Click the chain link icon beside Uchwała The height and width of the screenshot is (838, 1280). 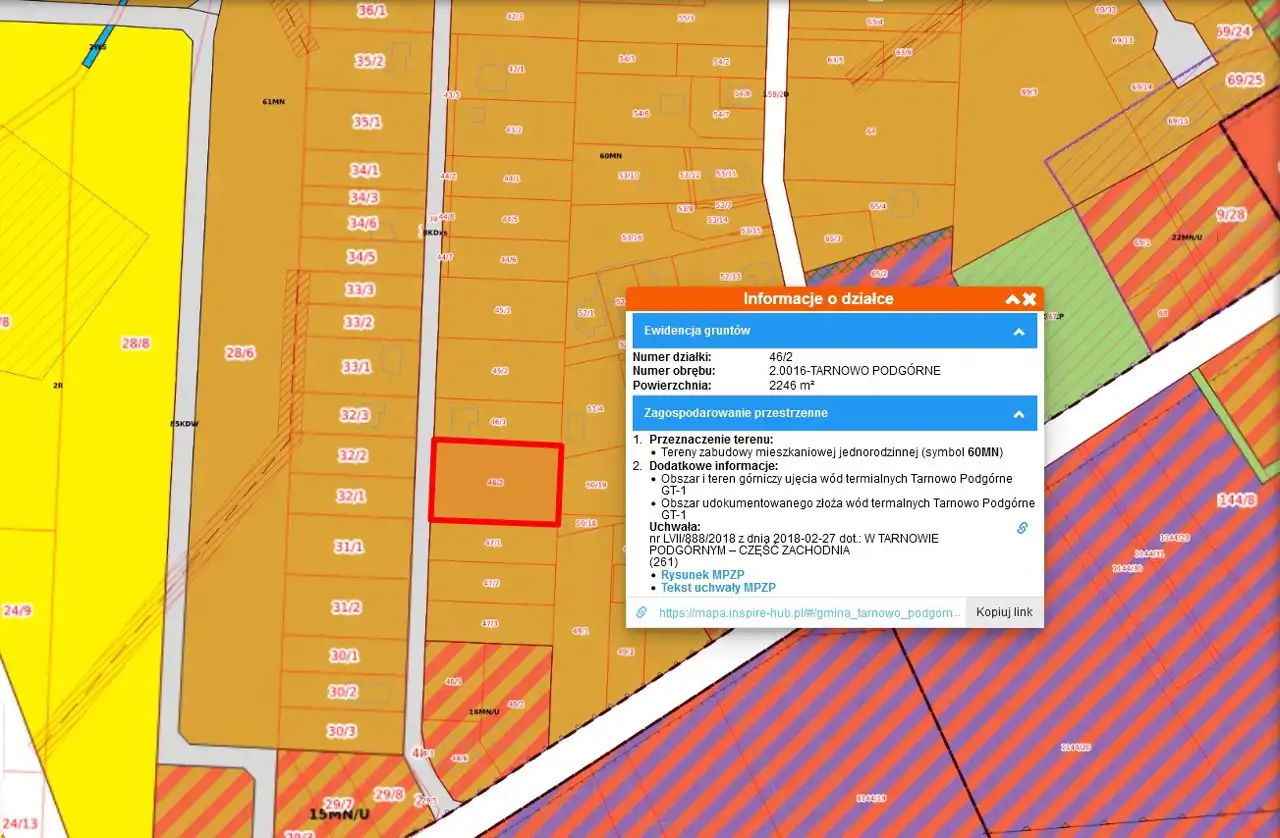[x=1022, y=528]
